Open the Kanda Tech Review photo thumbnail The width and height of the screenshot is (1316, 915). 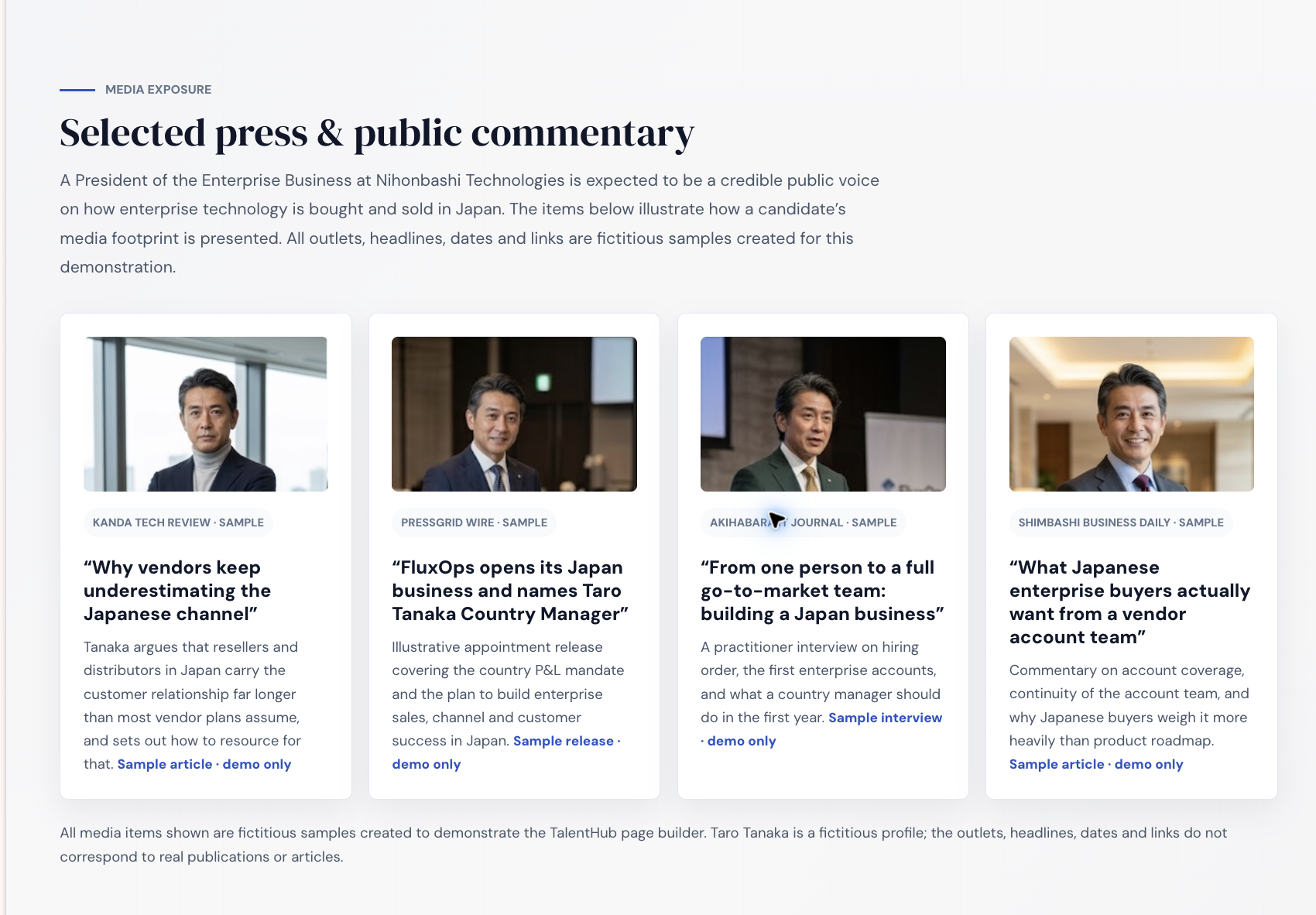[x=206, y=414]
